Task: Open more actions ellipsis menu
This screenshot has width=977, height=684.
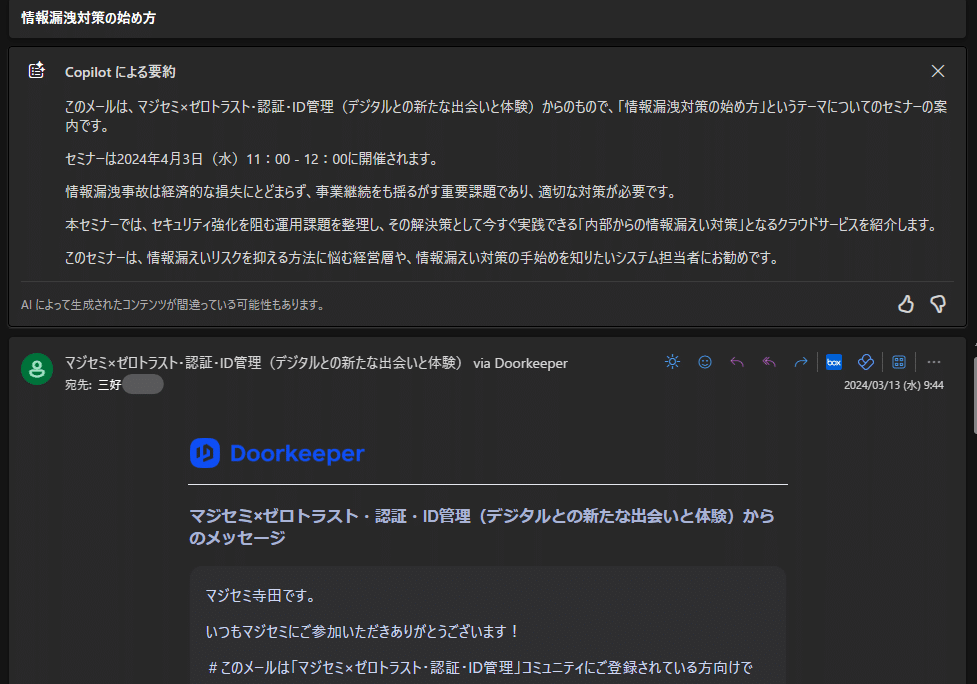Action: [933, 362]
